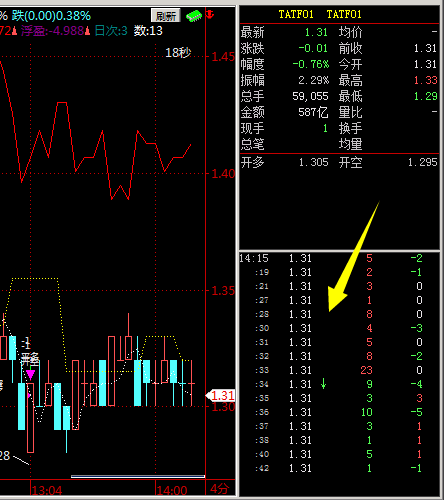The height and width of the screenshot is (500, 444).
Task: Click the 现手 value 1
Action: (325, 128)
